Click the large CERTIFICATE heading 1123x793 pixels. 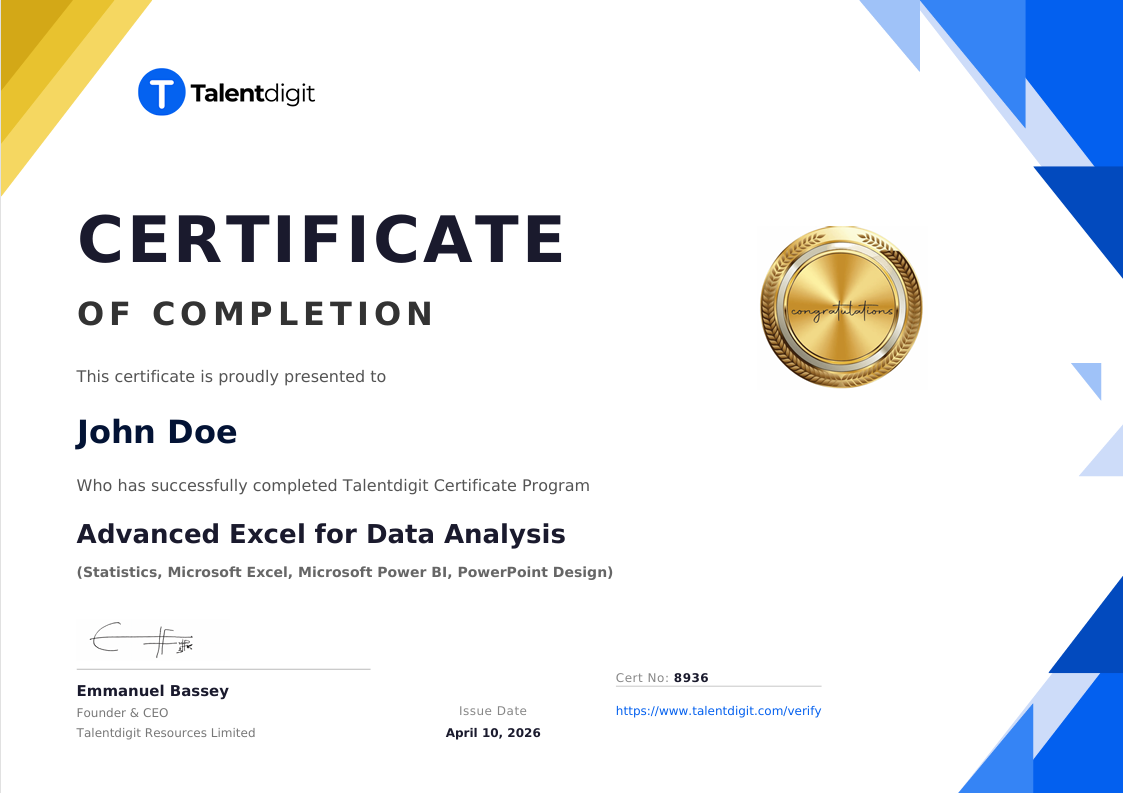(321, 240)
